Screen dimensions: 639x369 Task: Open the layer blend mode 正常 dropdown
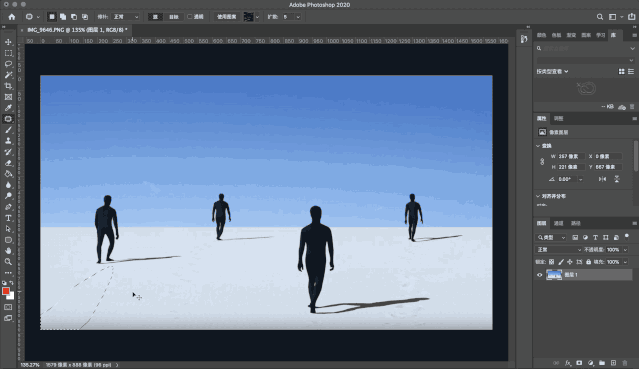(x=558, y=250)
